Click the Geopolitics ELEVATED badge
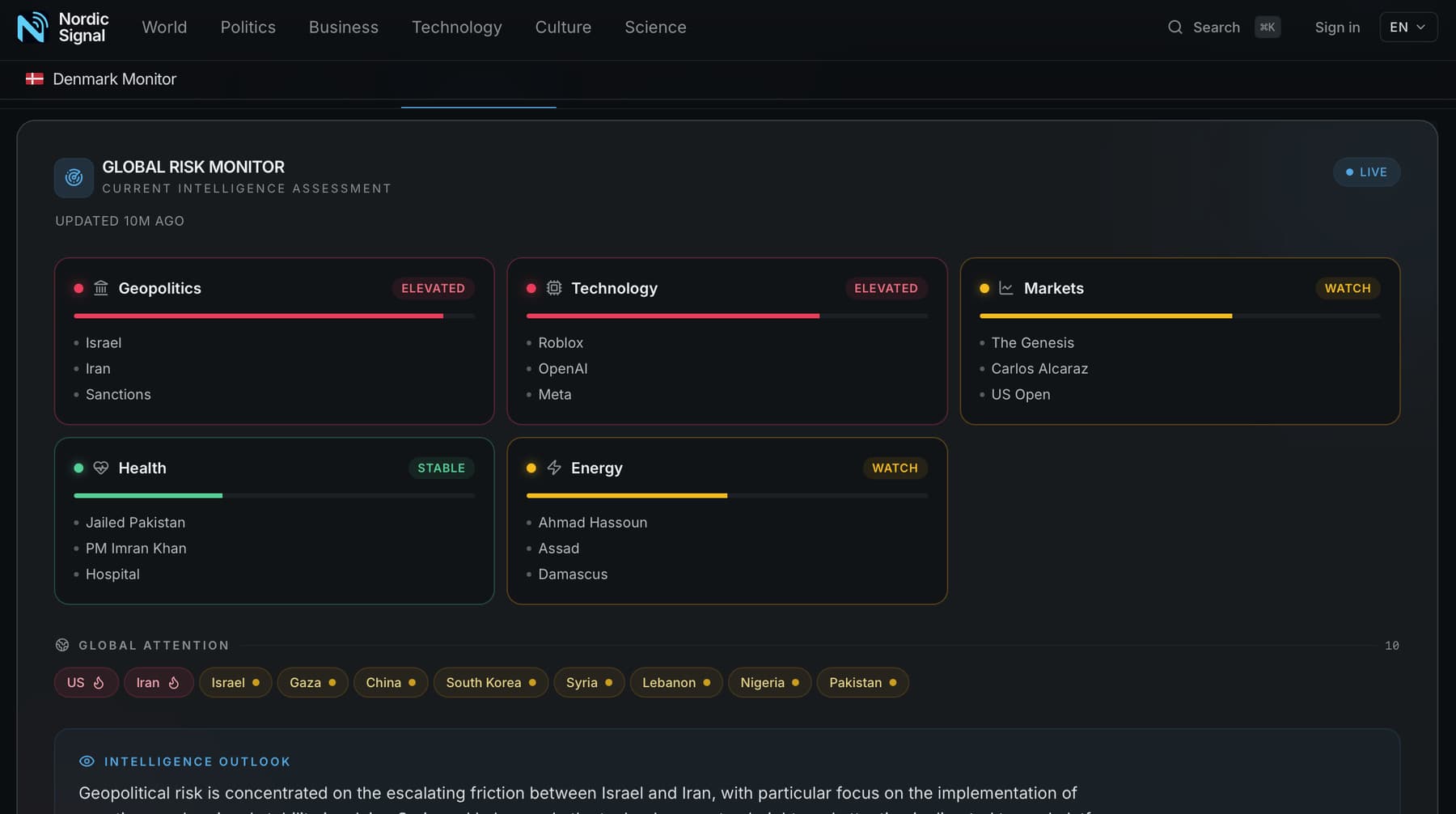The width and height of the screenshot is (1456, 814). tap(433, 288)
